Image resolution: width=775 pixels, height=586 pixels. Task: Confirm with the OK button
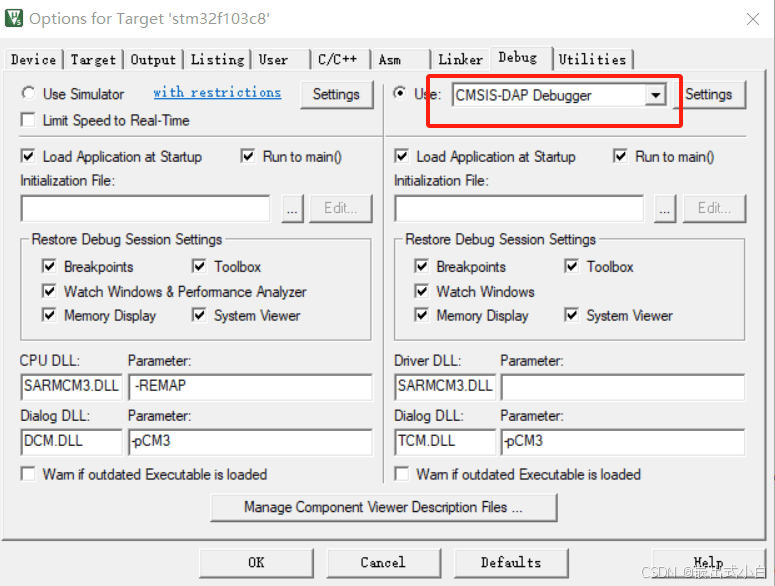pos(257,563)
